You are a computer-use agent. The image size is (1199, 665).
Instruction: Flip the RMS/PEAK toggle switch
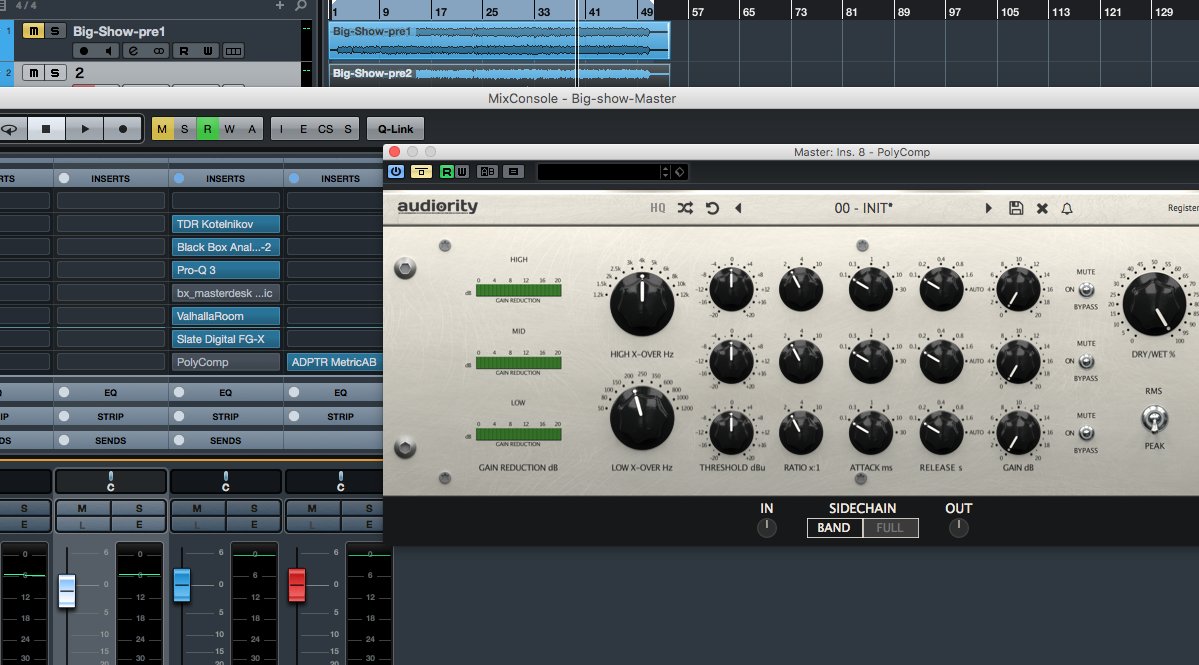point(1154,418)
